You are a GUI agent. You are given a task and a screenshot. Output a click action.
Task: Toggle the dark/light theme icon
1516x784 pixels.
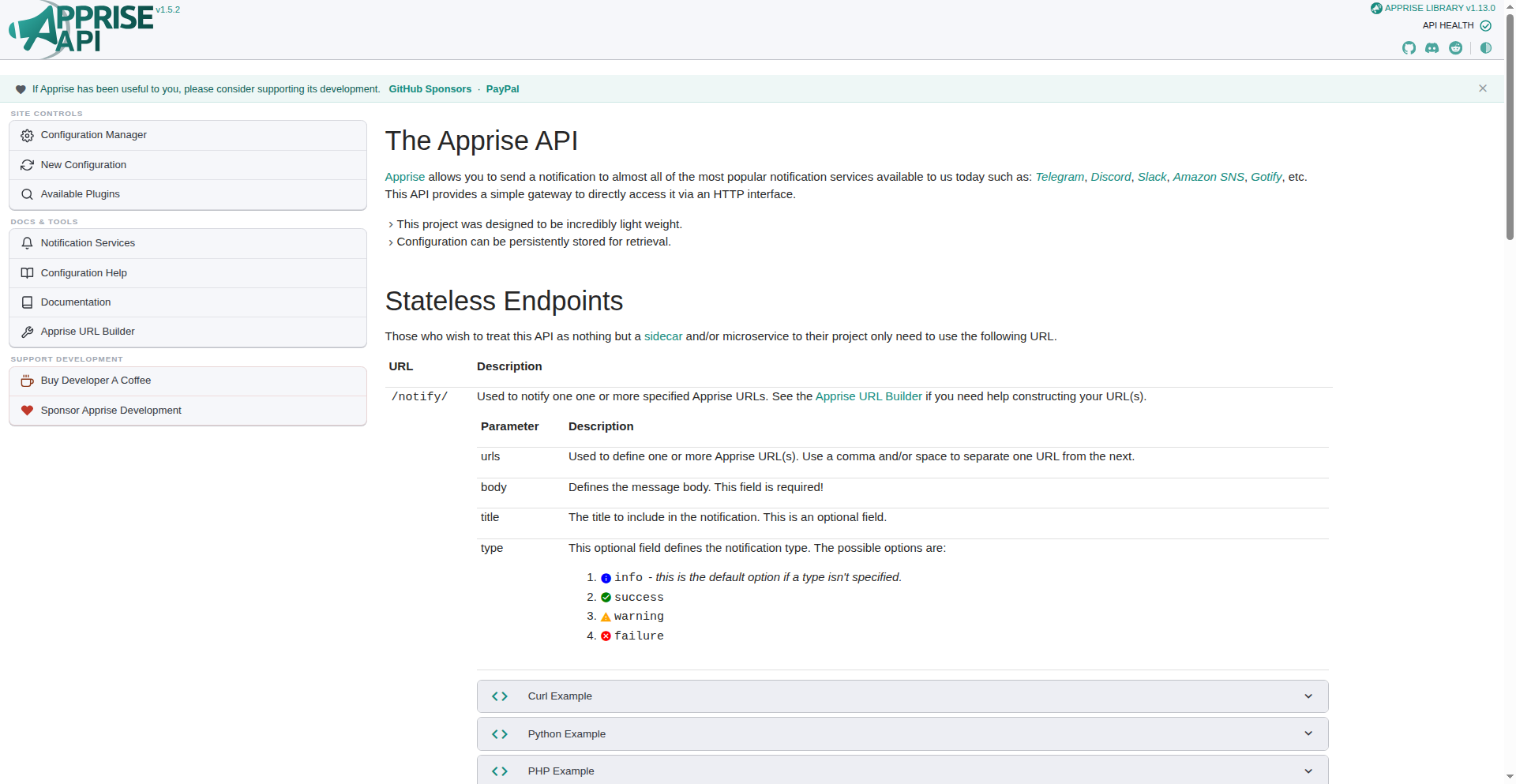point(1486,48)
